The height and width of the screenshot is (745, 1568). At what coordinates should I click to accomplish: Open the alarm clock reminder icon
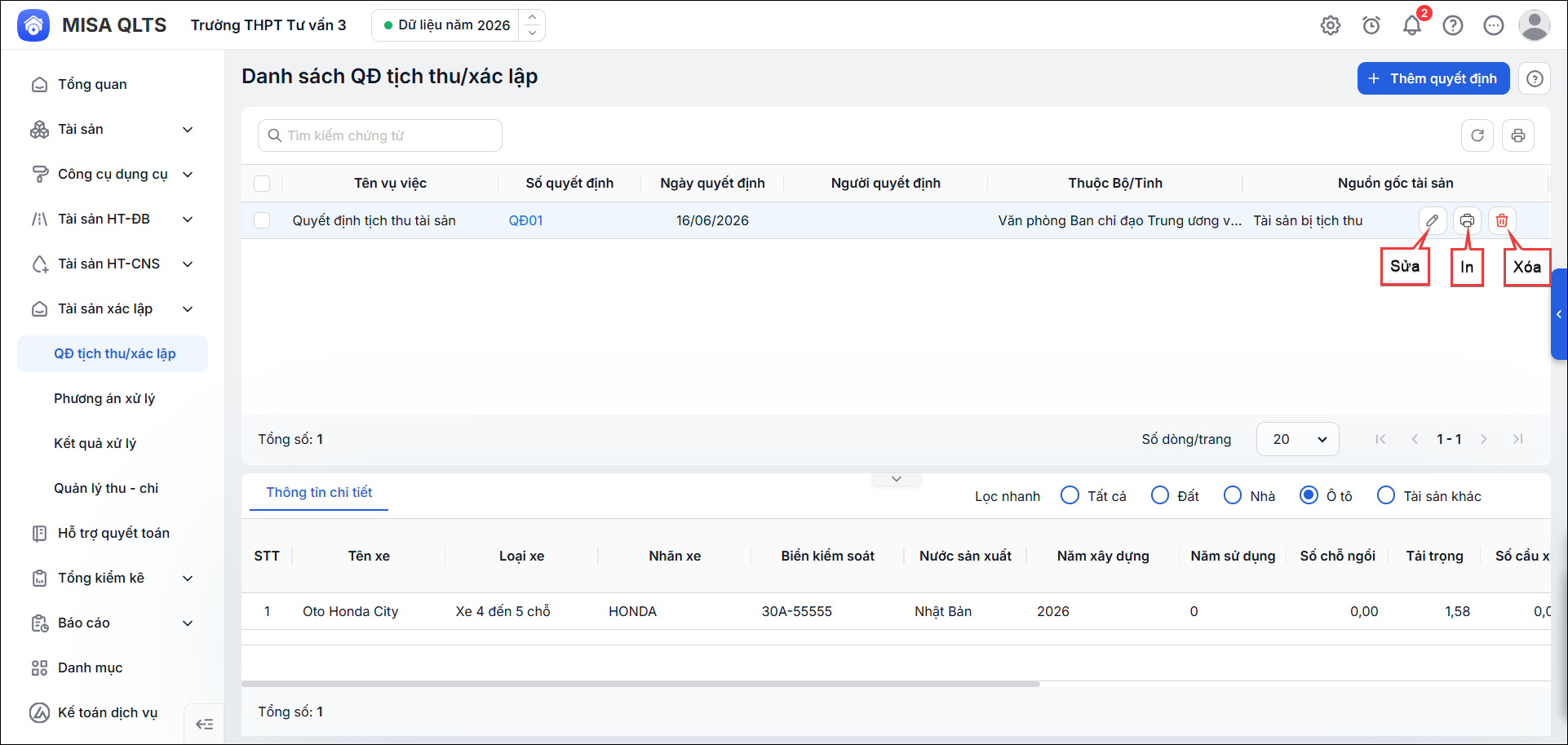(1371, 25)
